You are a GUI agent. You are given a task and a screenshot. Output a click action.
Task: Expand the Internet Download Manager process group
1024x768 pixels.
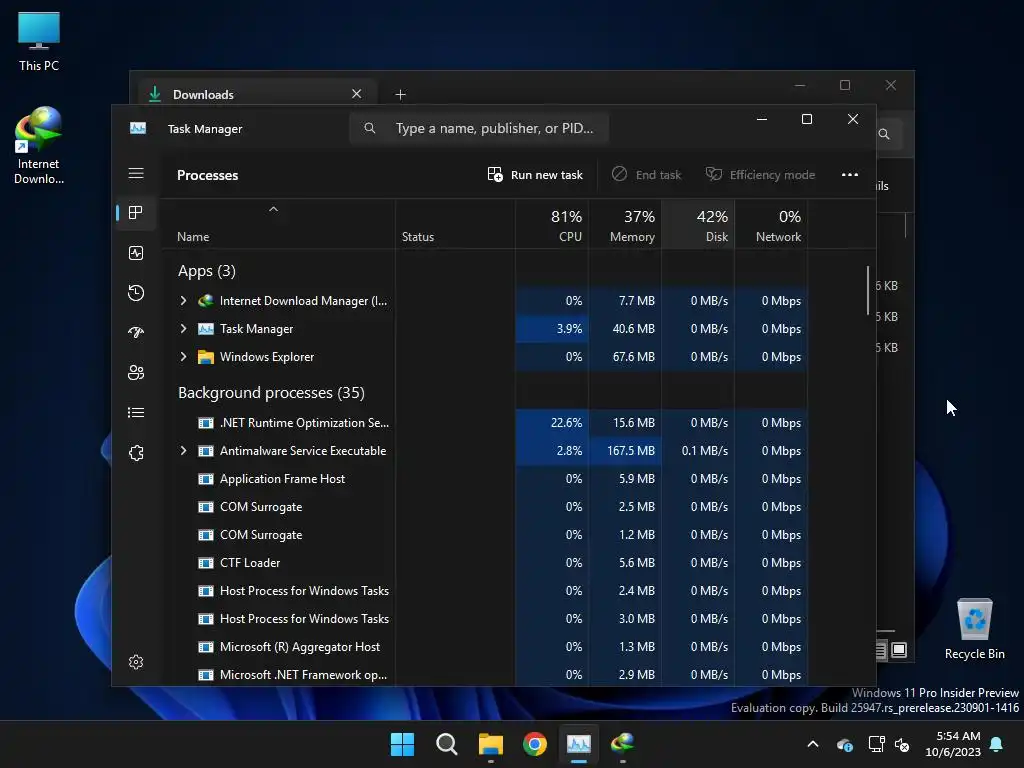point(184,300)
